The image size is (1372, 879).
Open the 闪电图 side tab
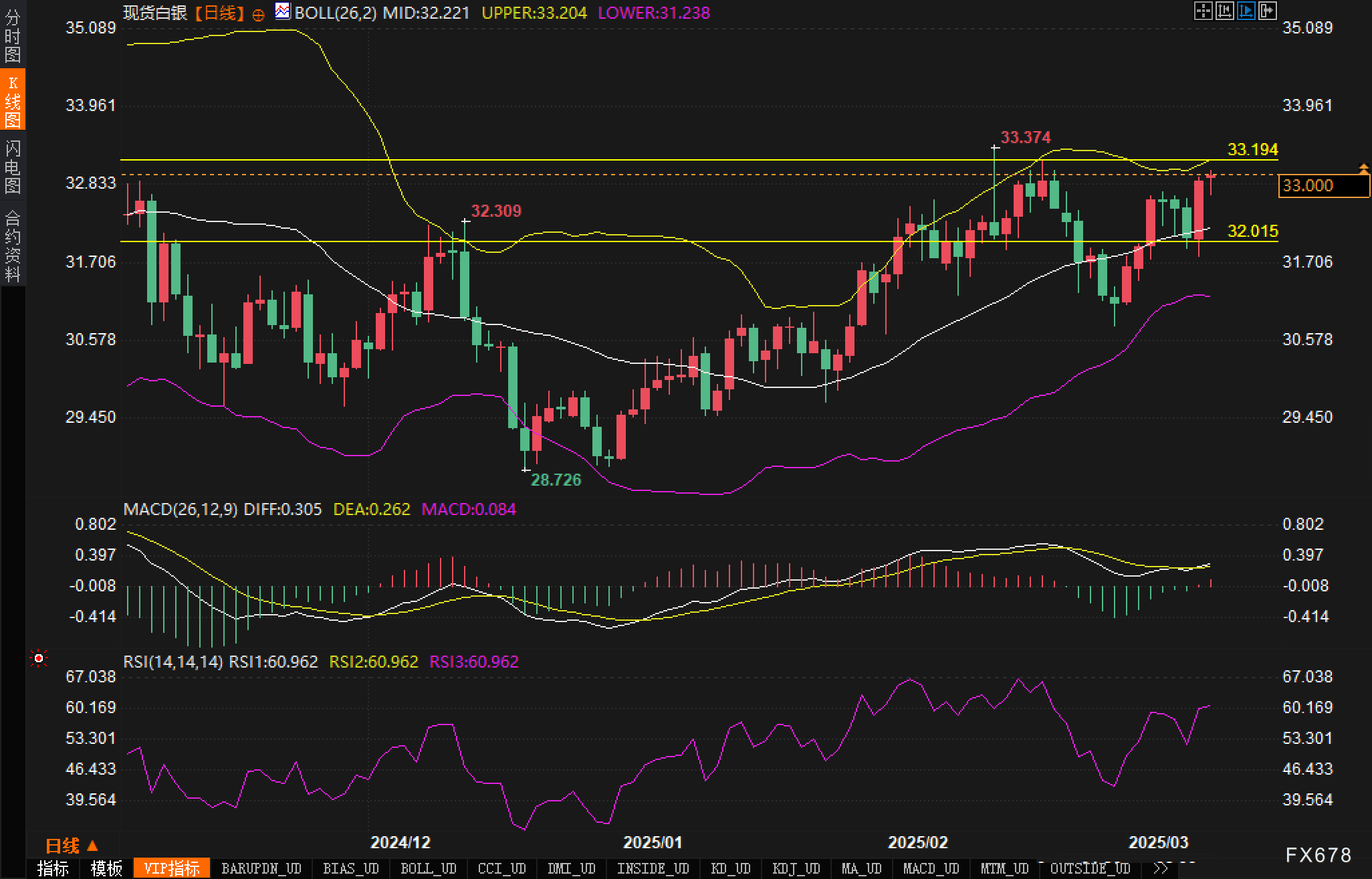point(13,167)
